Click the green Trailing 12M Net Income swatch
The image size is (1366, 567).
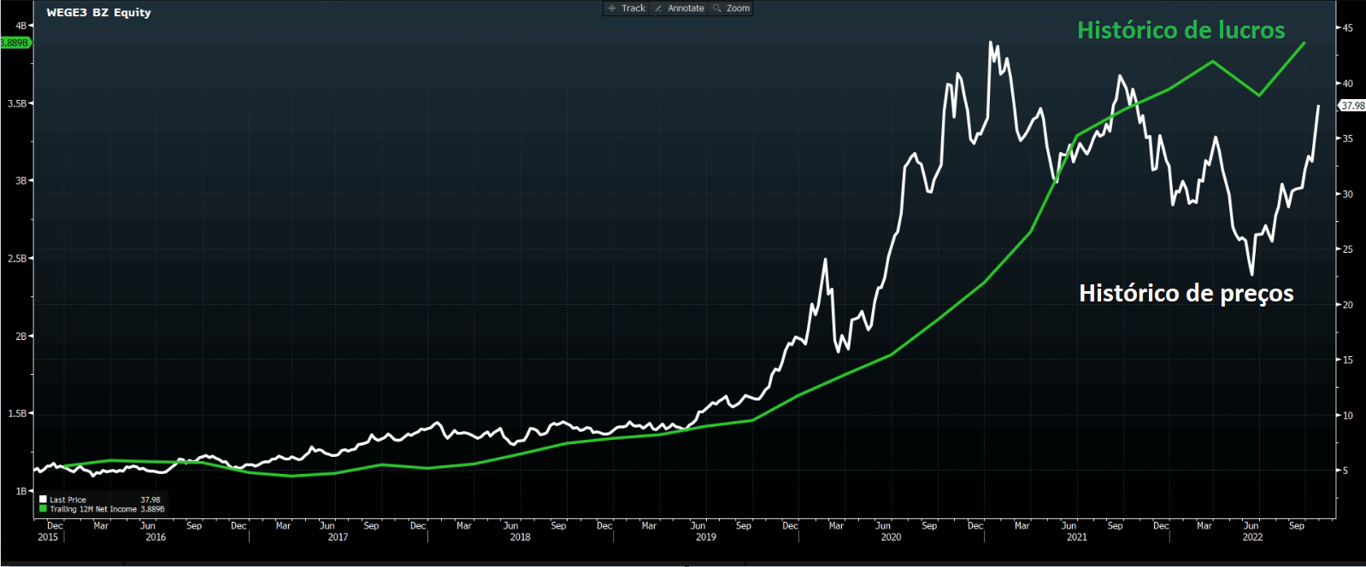(x=43, y=509)
